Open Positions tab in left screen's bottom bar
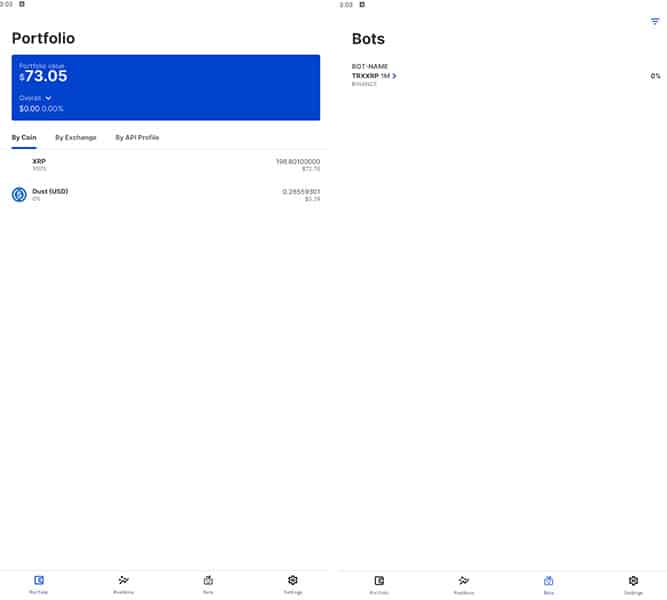The width and height of the screenshot is (667, 600). tap(123, 584)
